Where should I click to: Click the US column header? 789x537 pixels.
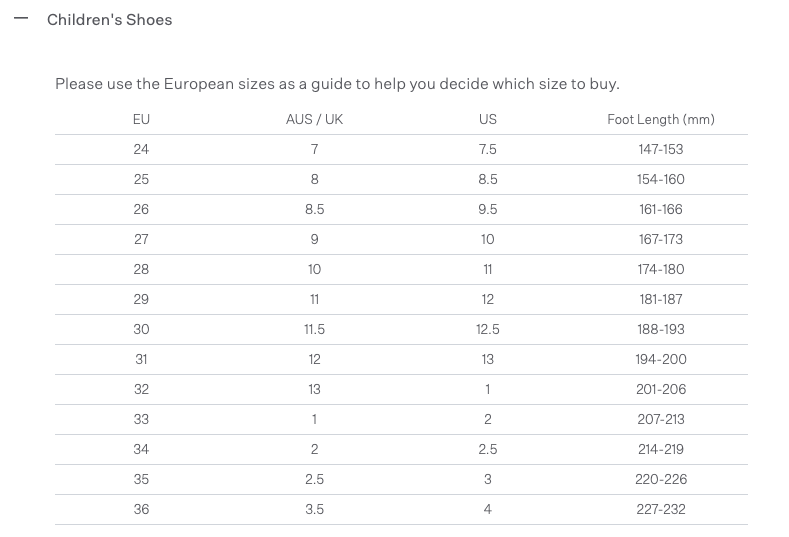point(487,119)
